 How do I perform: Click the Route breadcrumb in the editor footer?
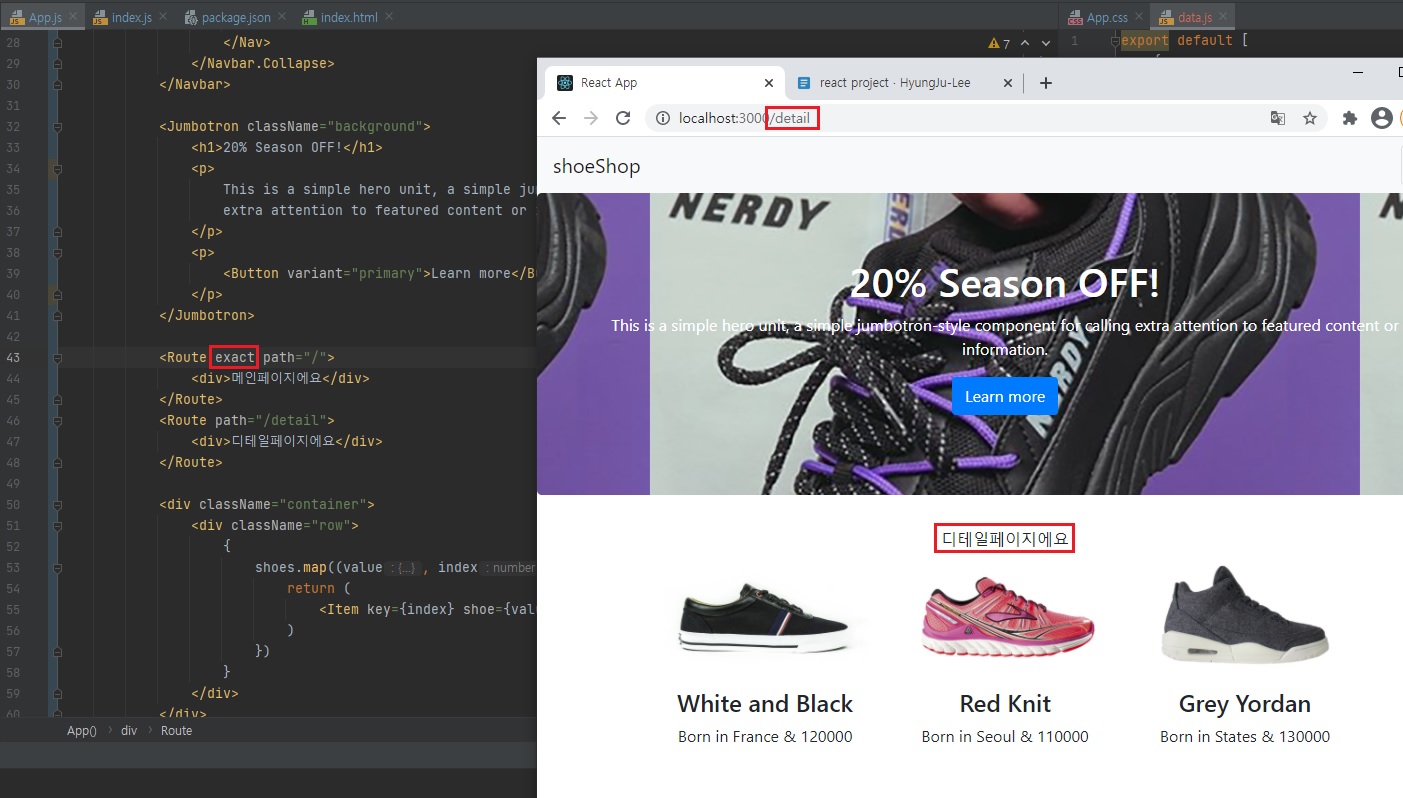click(x=176, y=731)
